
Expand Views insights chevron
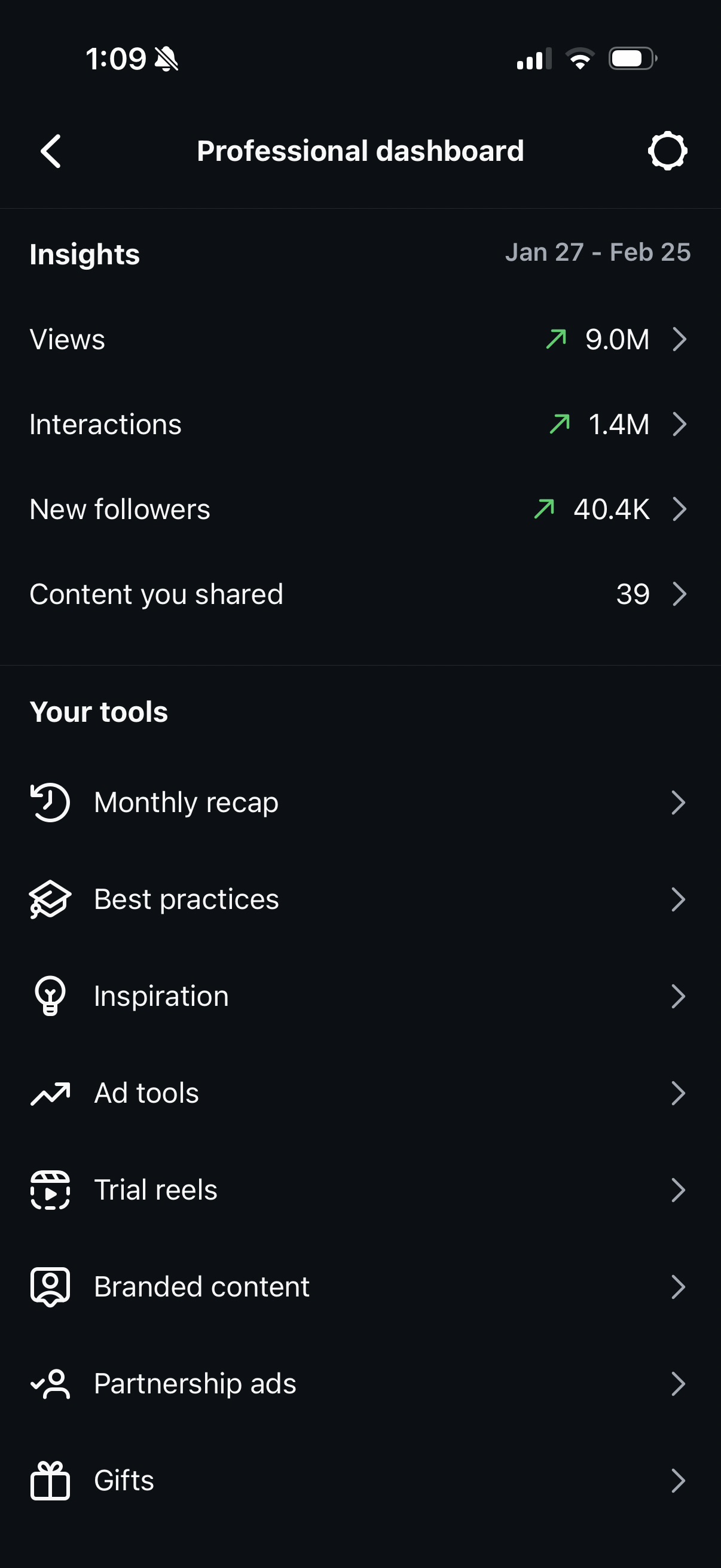tap(679, 339)
